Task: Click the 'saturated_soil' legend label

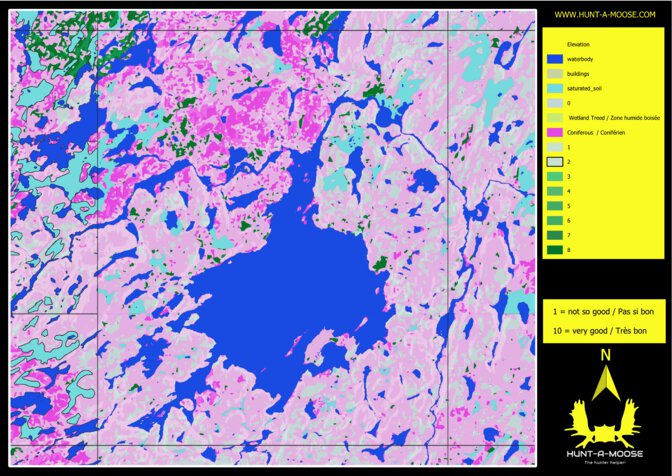Action: [x=584, y=88]
